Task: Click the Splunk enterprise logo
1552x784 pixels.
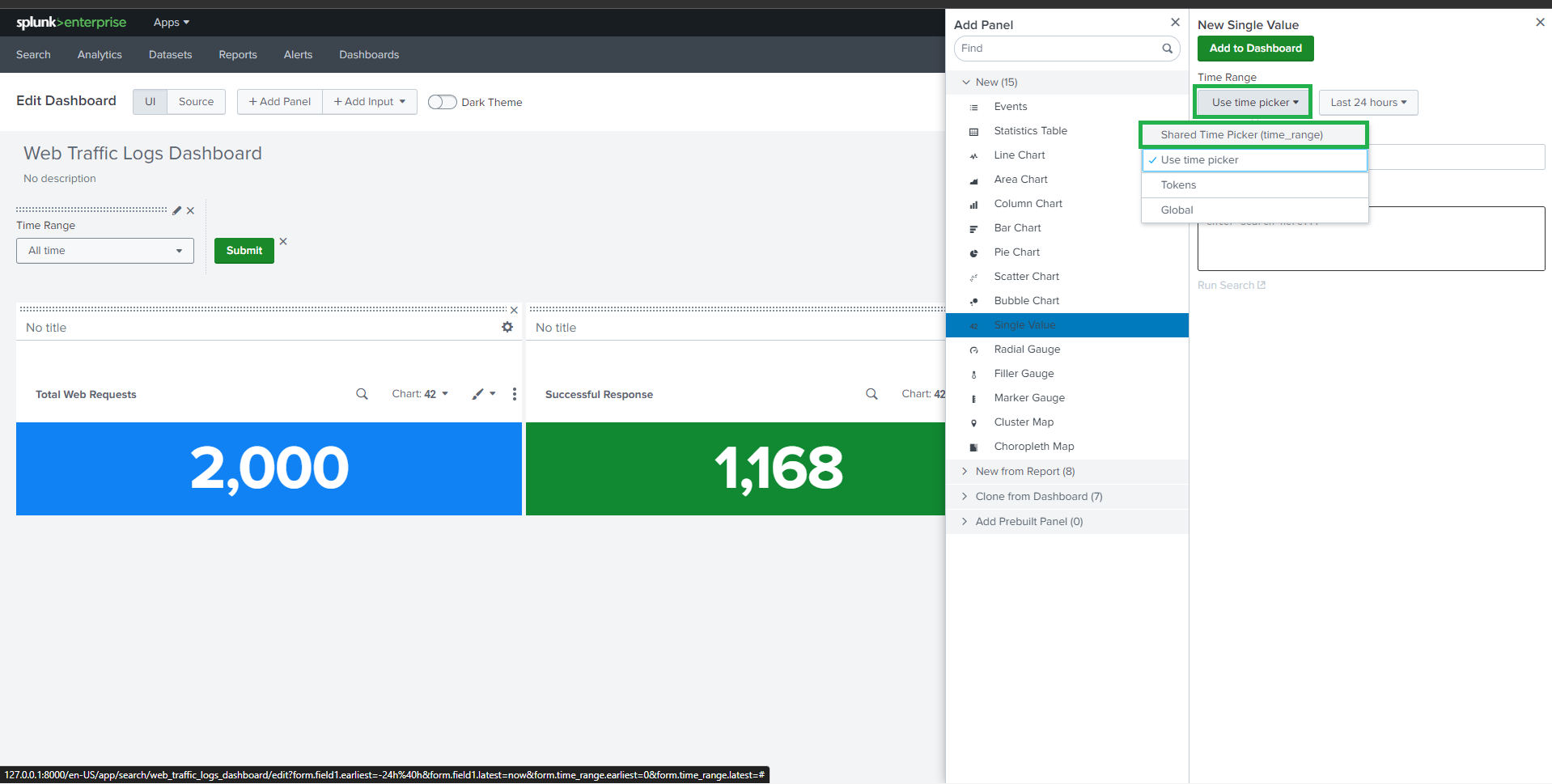Action: pos(71,22)
